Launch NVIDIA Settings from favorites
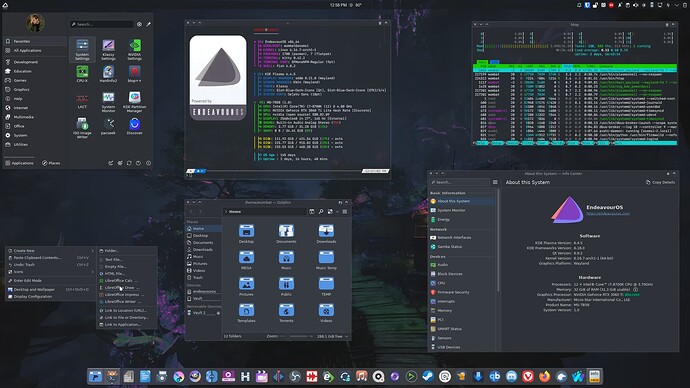This screenshot has width=690, height=388. pyautogui.click(x=135, y=50)
